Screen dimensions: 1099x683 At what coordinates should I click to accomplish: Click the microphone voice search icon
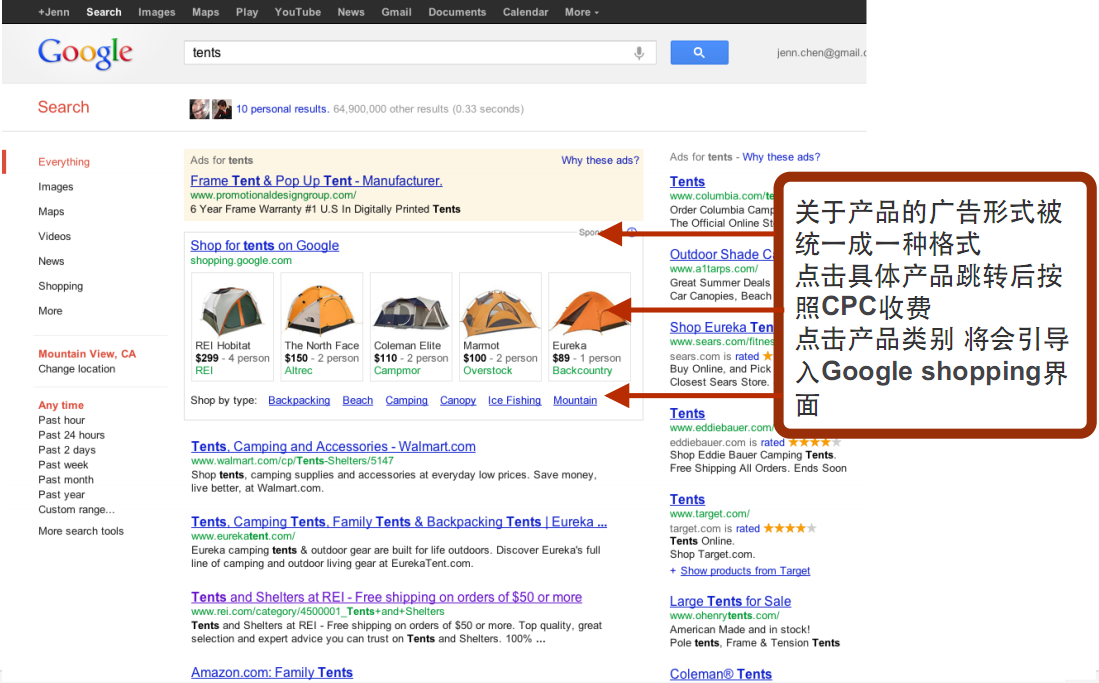[639, 53]
